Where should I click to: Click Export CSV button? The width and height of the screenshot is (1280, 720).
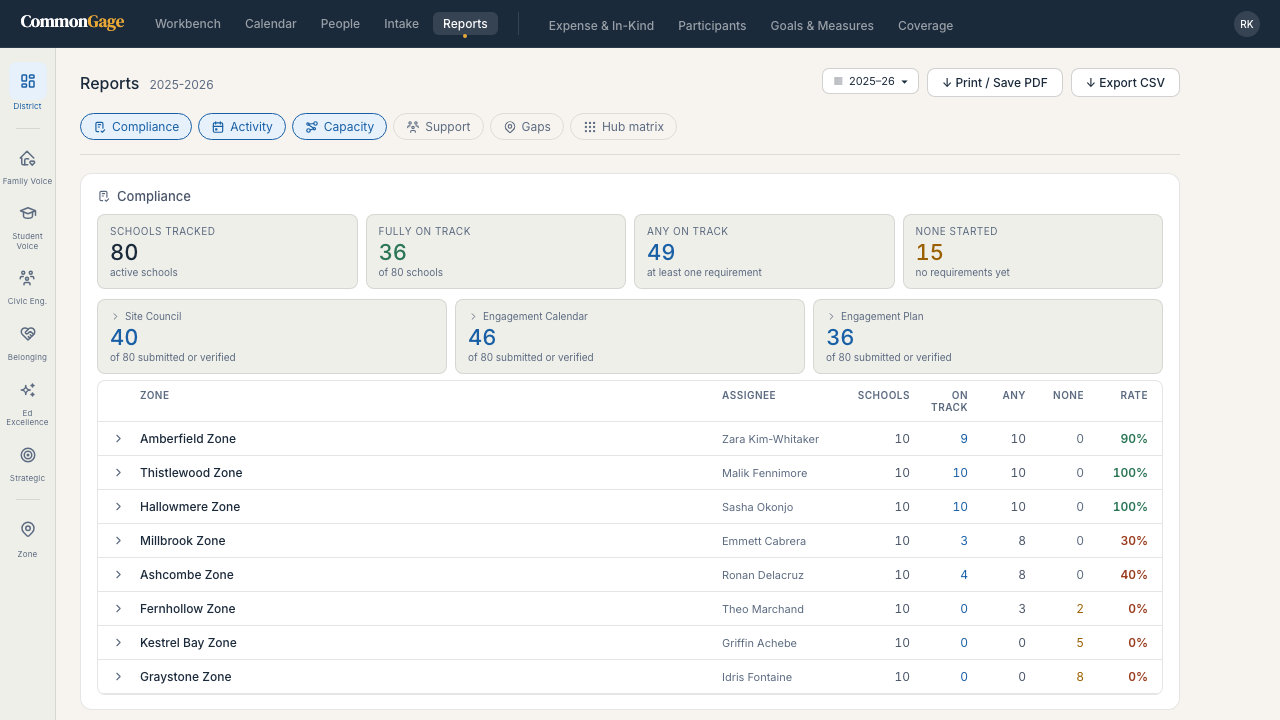(x=1125, y=82)
